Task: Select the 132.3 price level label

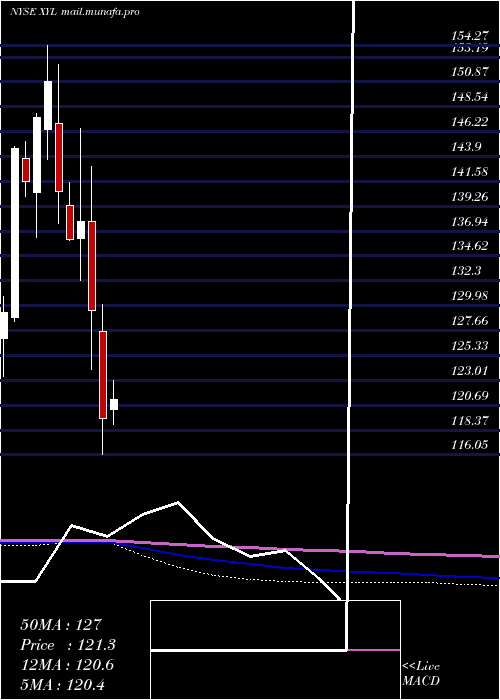Action: point(466,271)
